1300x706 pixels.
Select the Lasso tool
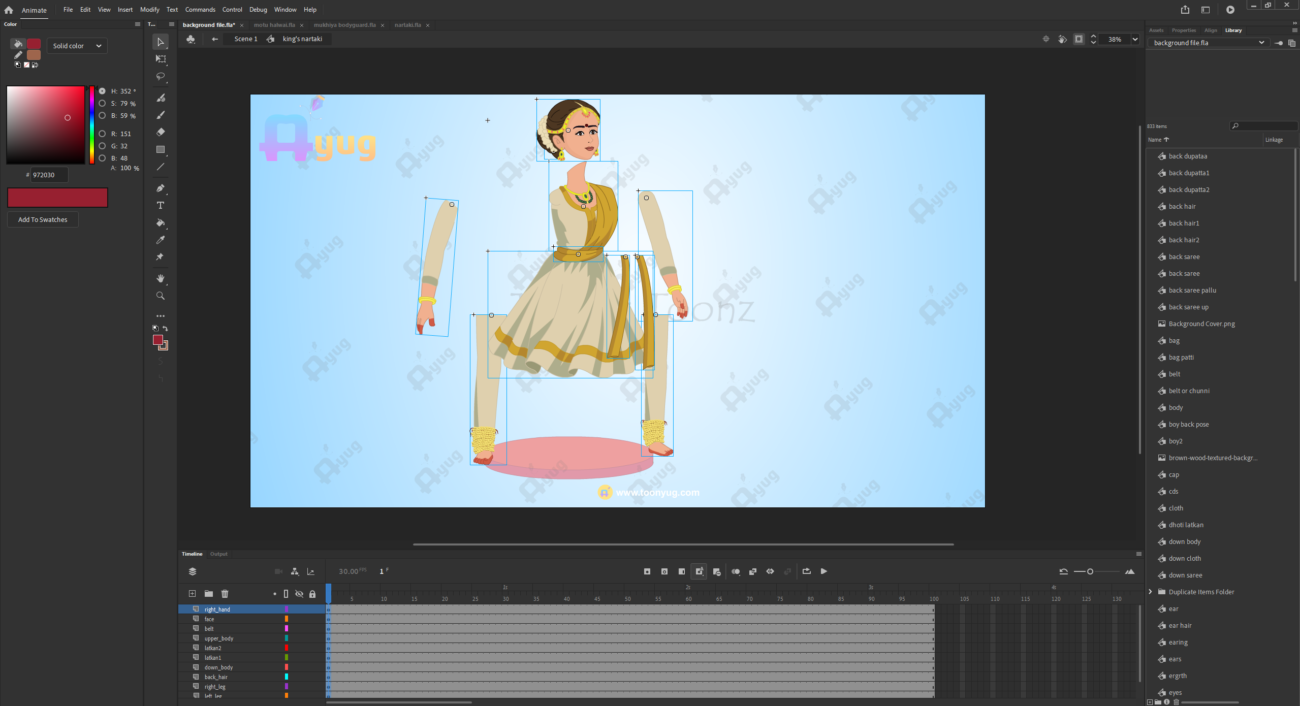tap(161, 76)
